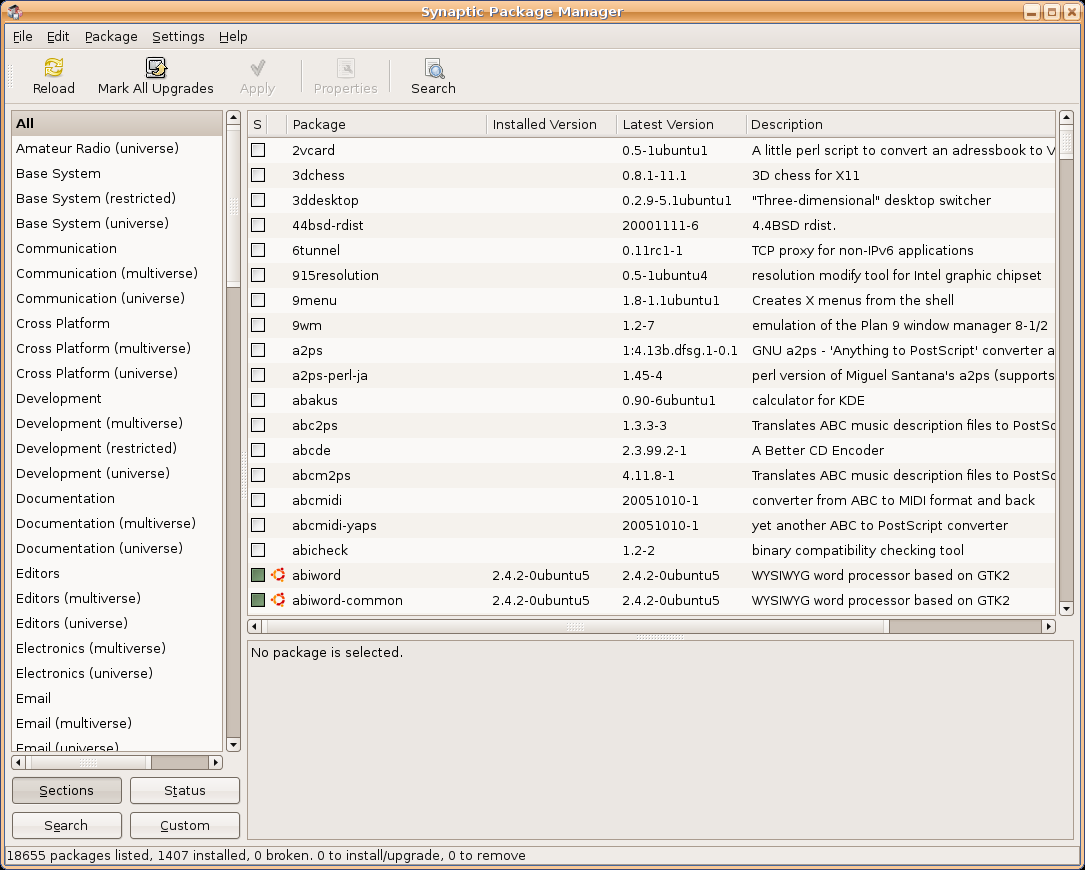Select Email (multiverse) section
The image size is (1085, 870).
click(117, 723)
